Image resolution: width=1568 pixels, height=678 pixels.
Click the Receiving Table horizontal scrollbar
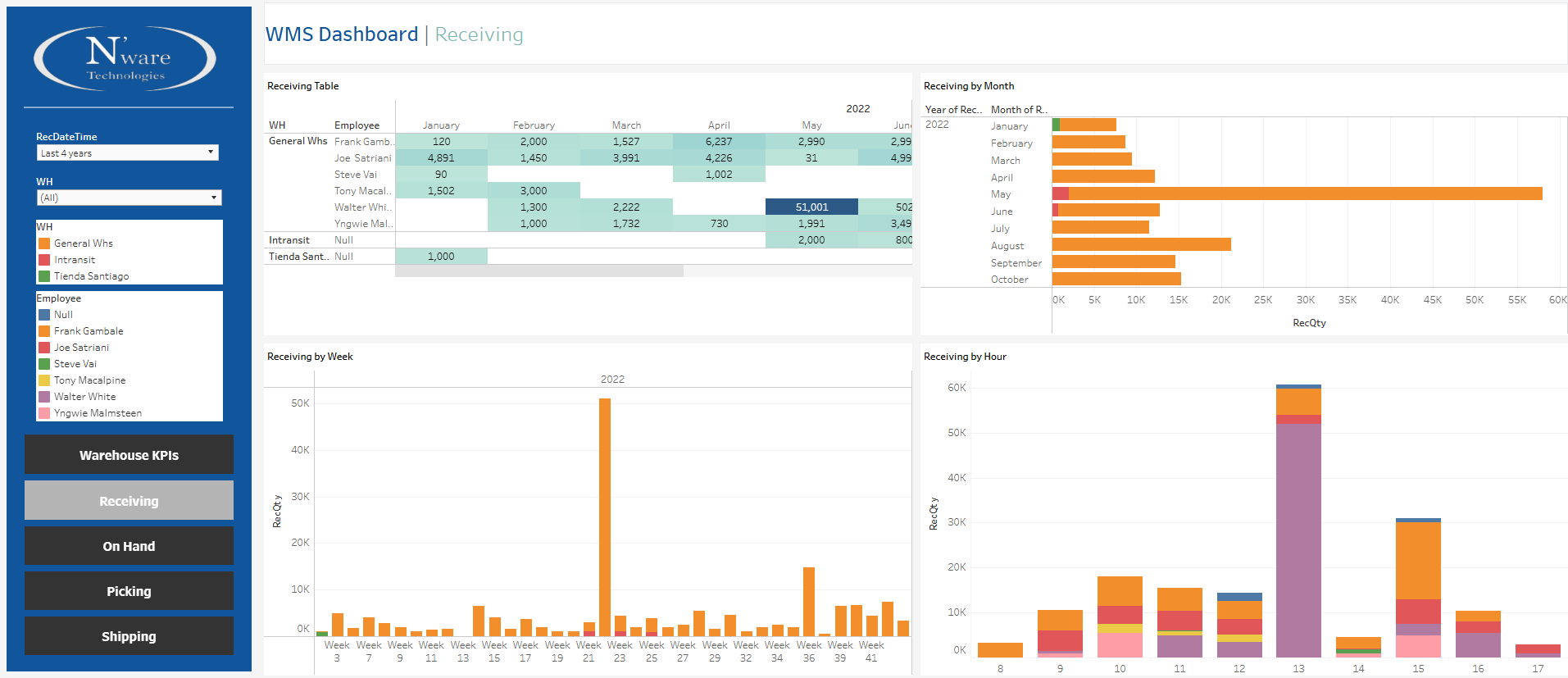pos(539,271)
